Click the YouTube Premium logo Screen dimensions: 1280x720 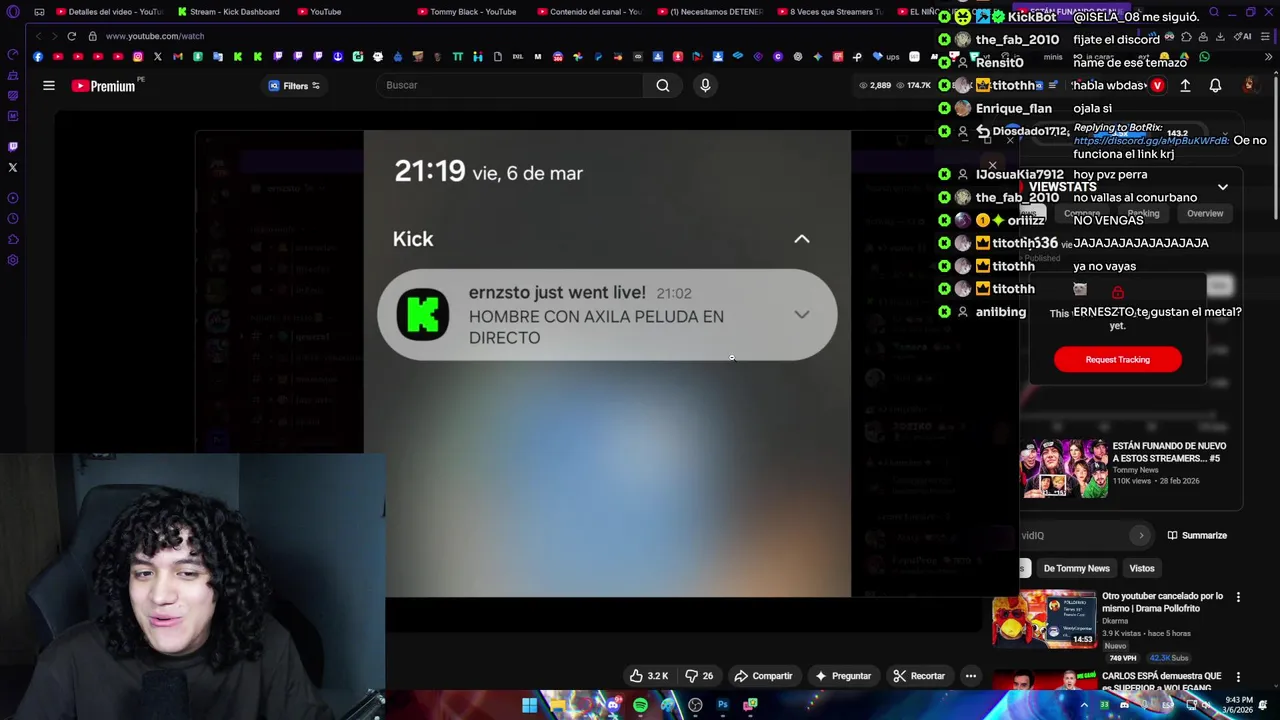point(104,86)
